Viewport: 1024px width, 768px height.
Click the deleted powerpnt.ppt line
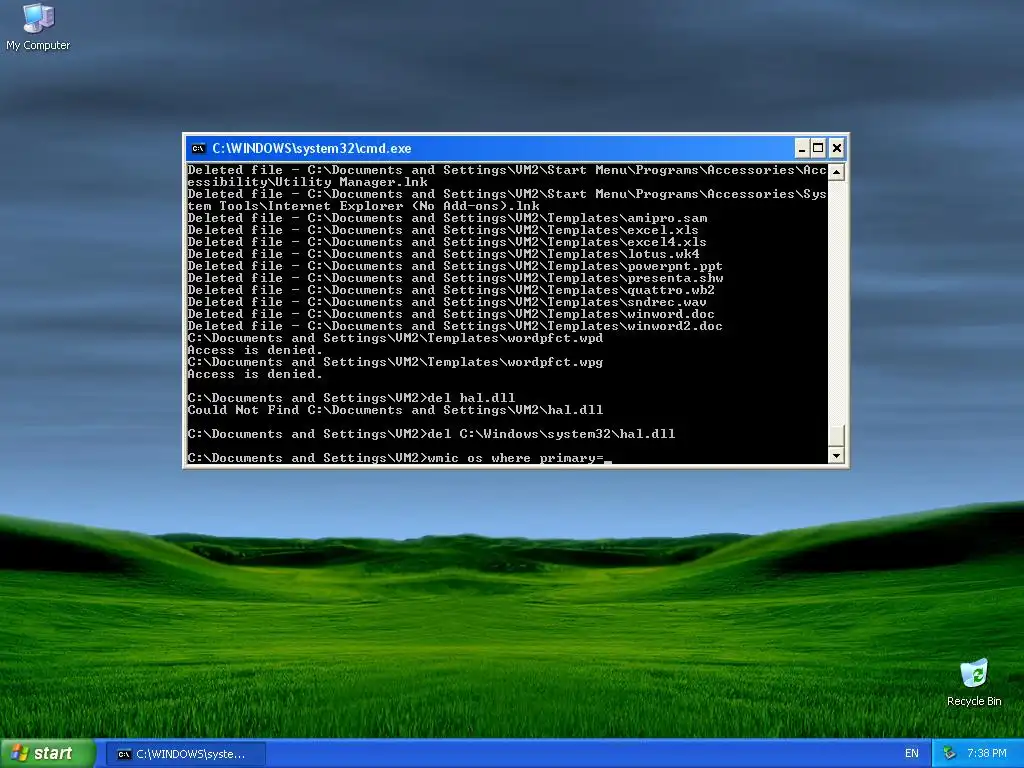(x=455, y=266)
